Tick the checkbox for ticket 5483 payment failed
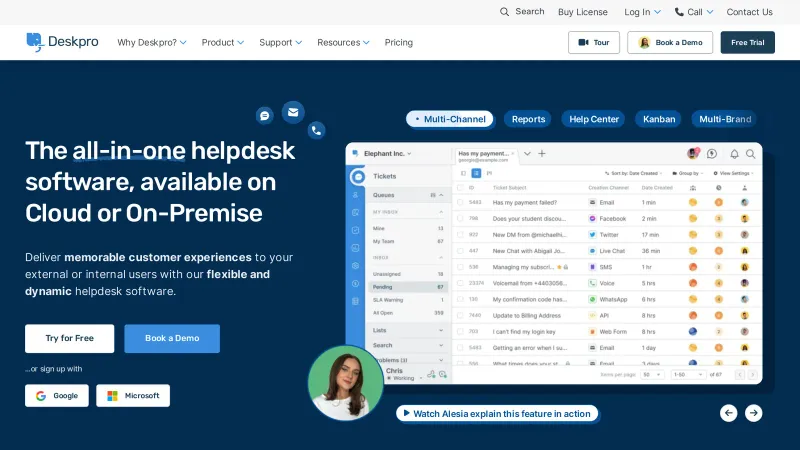The height and width of the screenshot is (450, 800). [x=460, y=203]
